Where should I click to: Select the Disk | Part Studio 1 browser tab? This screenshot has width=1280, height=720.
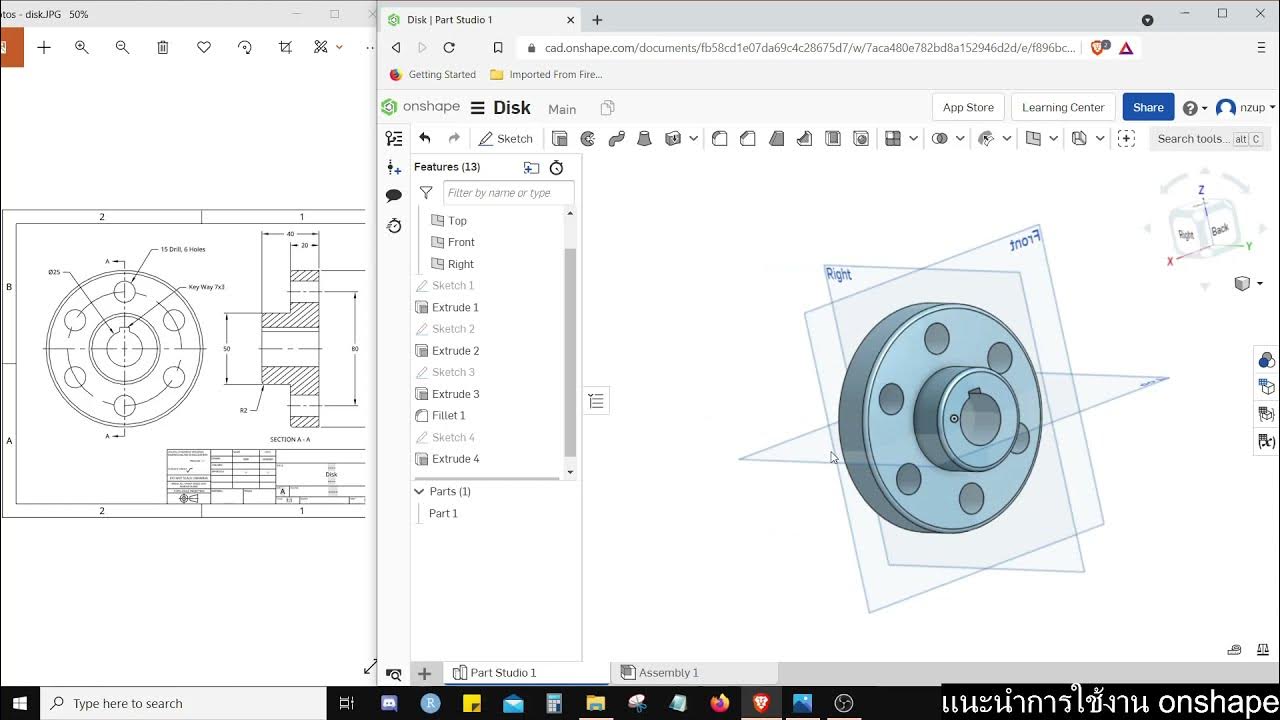coord(480,19)
